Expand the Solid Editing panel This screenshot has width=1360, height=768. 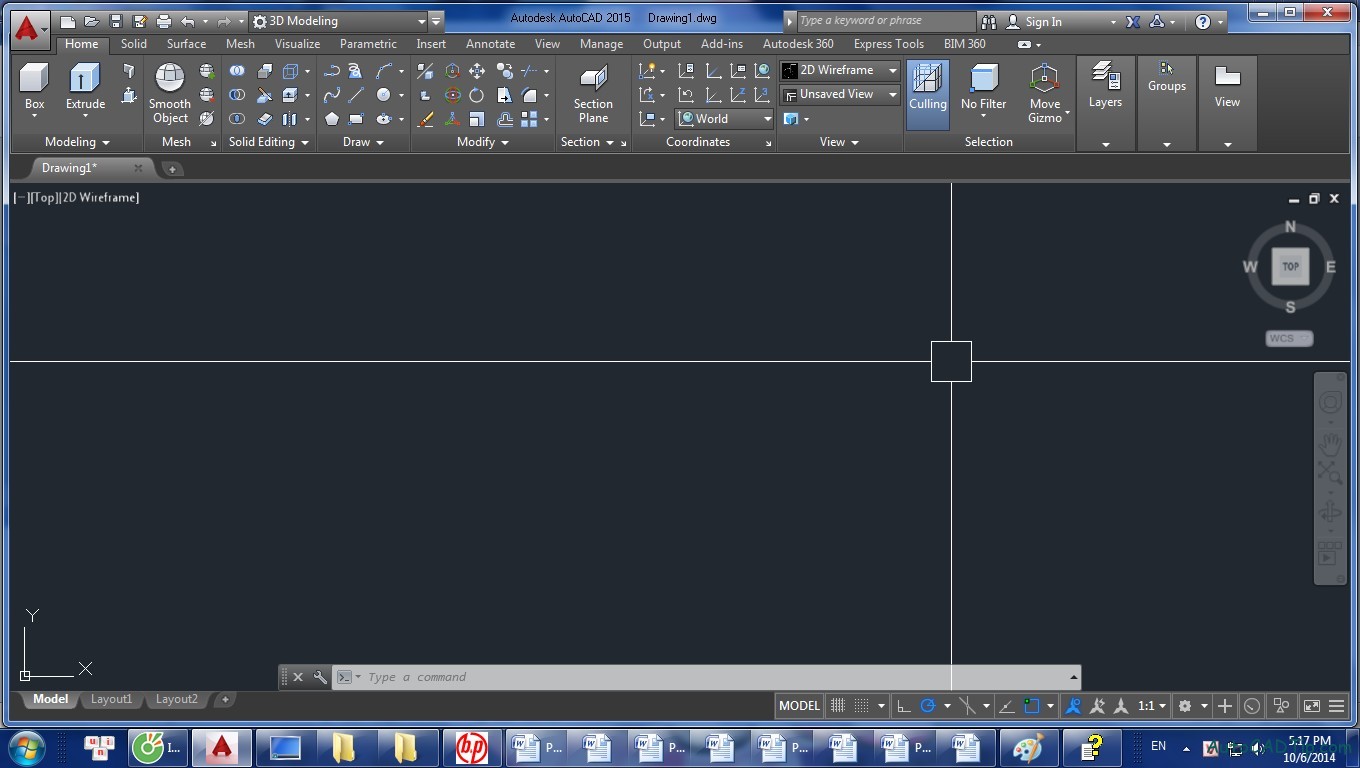coord(269,142)
